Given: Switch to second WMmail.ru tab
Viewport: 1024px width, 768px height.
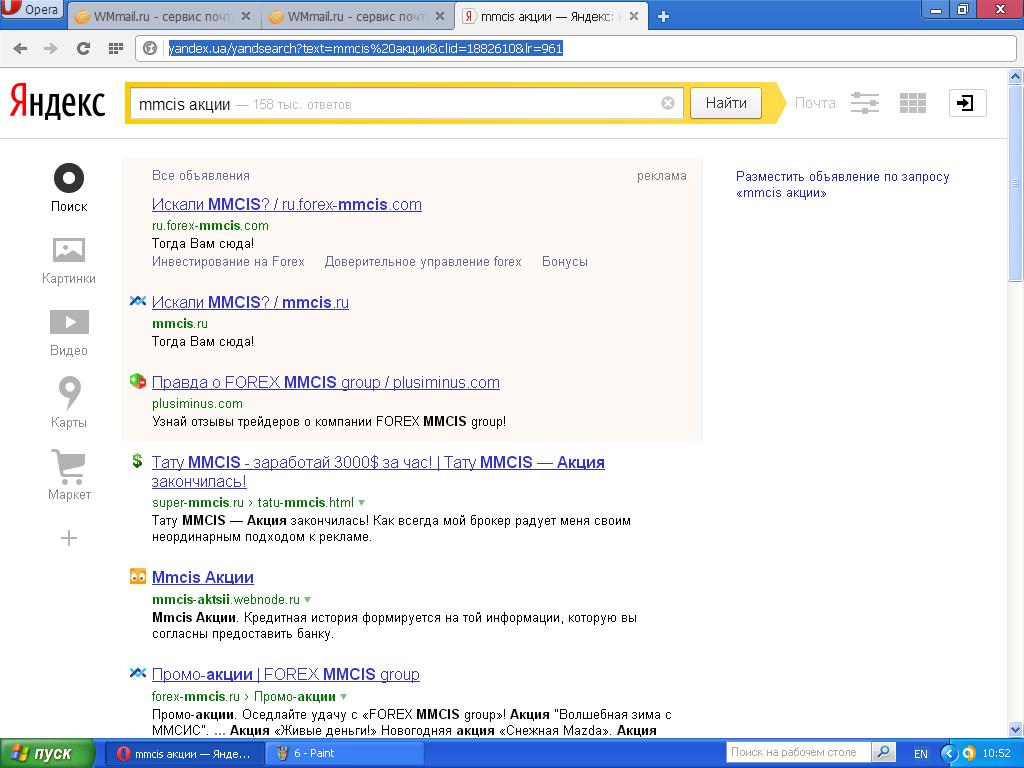Looking at the screenshot, I should 357,16.
